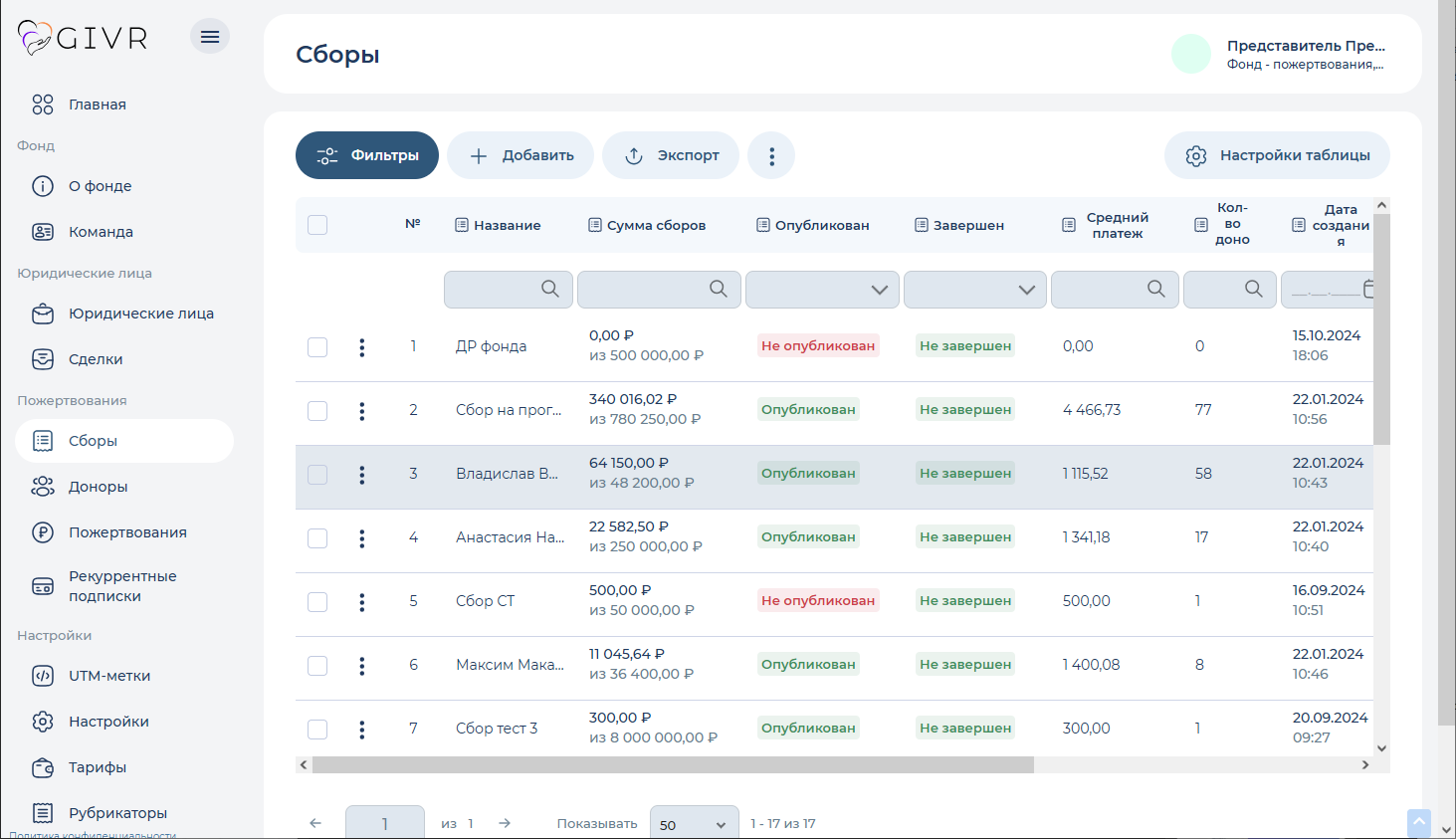Select Сборы in sidebar
This screenshot has width=1456, height=839.
[x=124, y=441]
